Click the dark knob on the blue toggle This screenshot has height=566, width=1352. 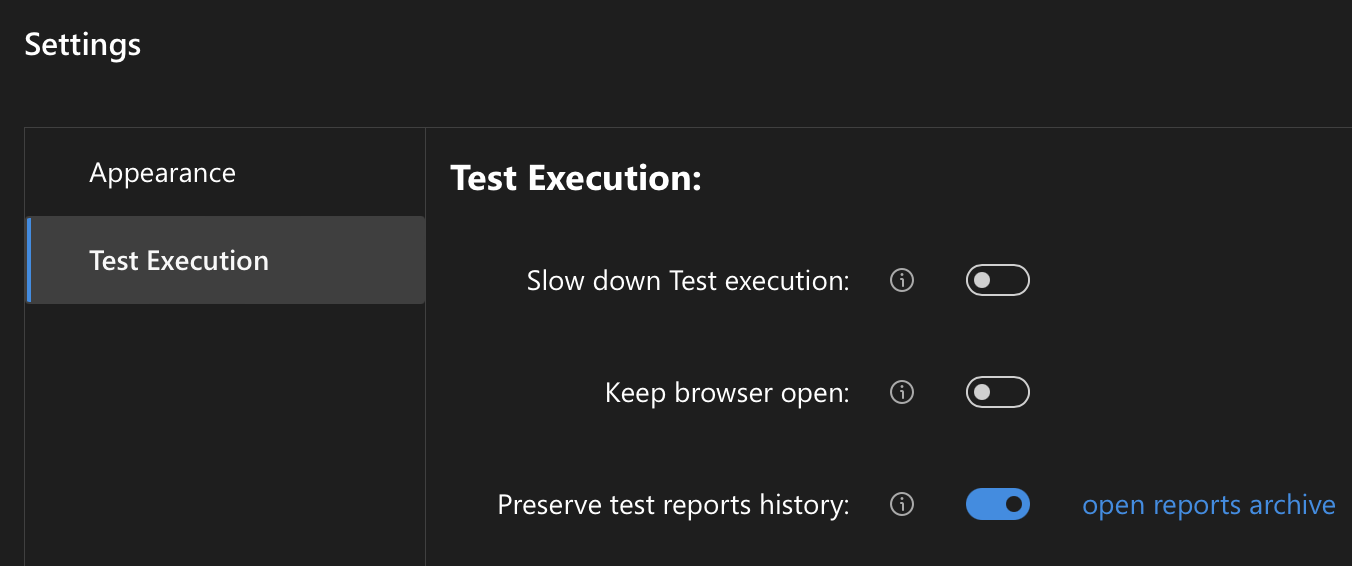click(1013, 505)
